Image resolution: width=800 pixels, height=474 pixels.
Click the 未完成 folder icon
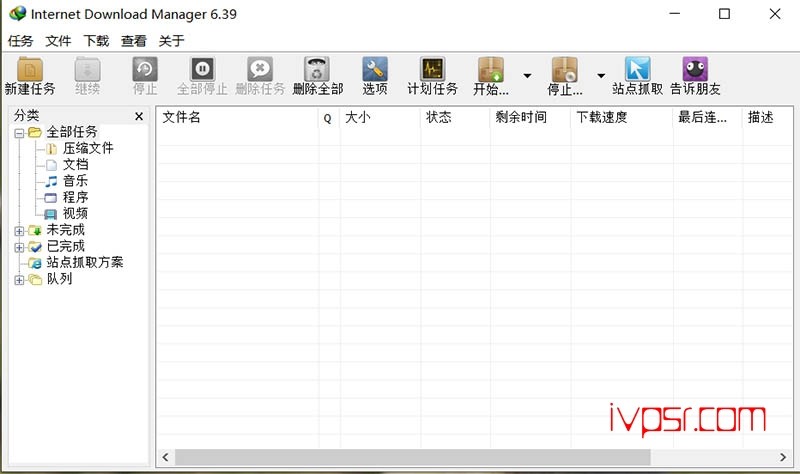[x=35, y=230]
